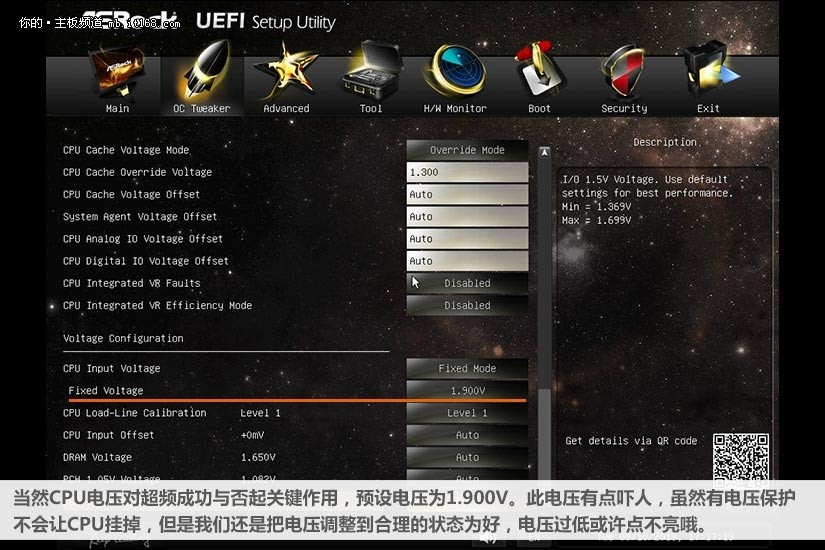
Task: Open the Tool toolbox icon
Action: click(x=372, y=71)
